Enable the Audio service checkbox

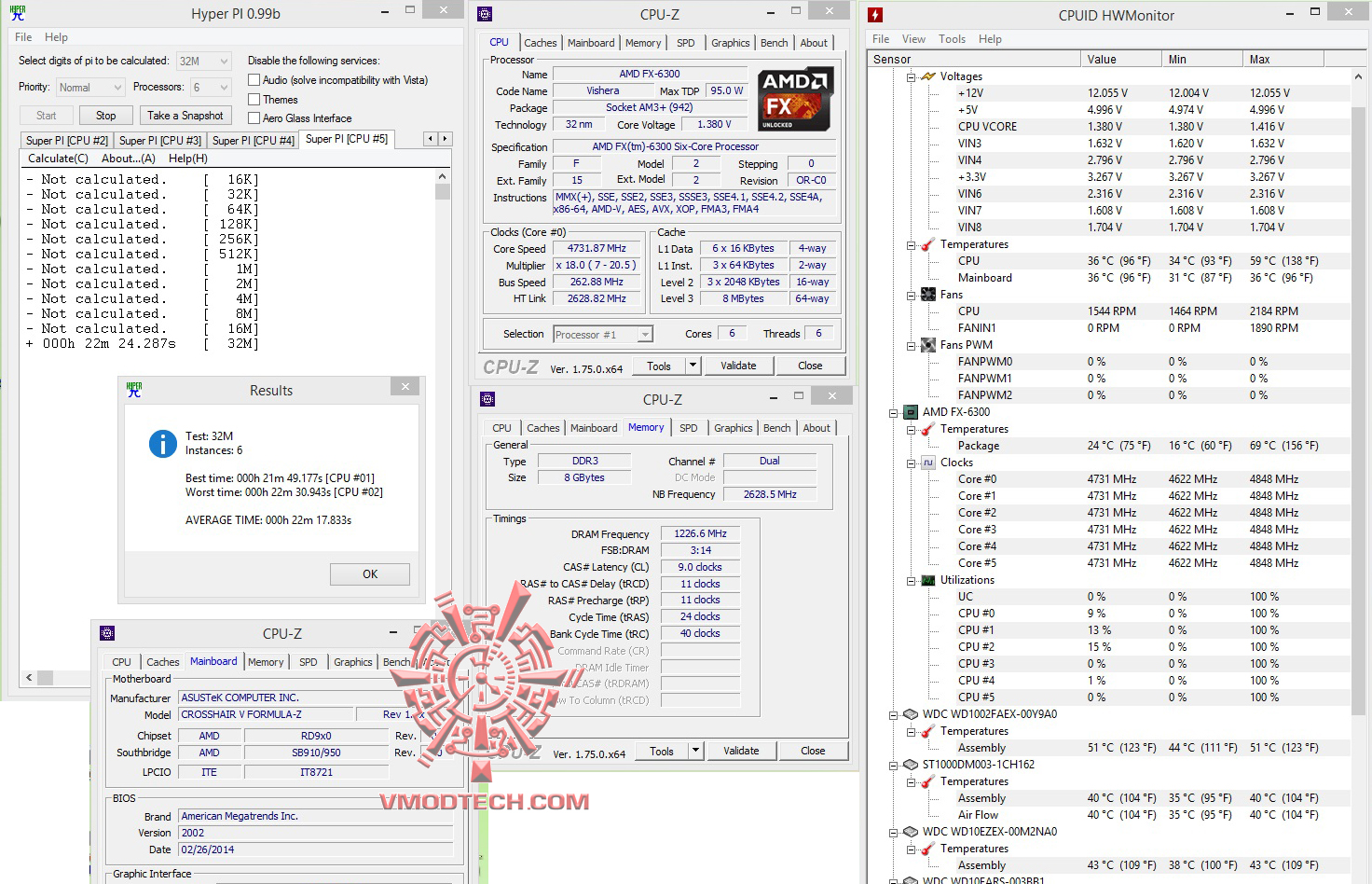click(254, 80)
